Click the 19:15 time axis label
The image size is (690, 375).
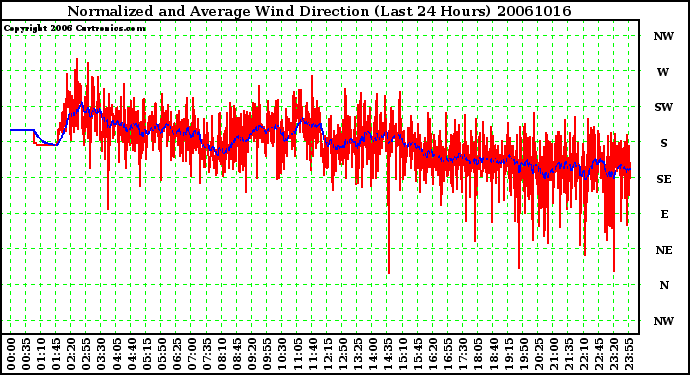[508, 354]
